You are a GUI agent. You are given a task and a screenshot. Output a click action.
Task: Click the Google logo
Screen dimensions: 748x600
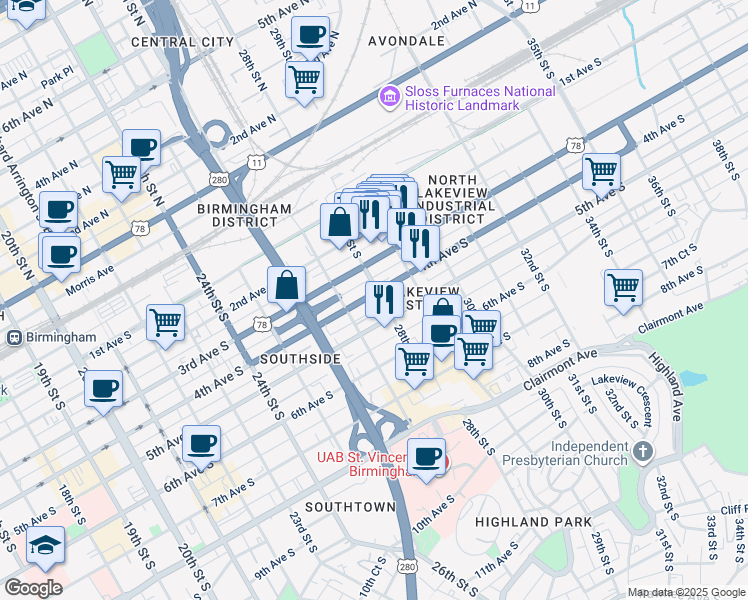click(x=33, y=588)
